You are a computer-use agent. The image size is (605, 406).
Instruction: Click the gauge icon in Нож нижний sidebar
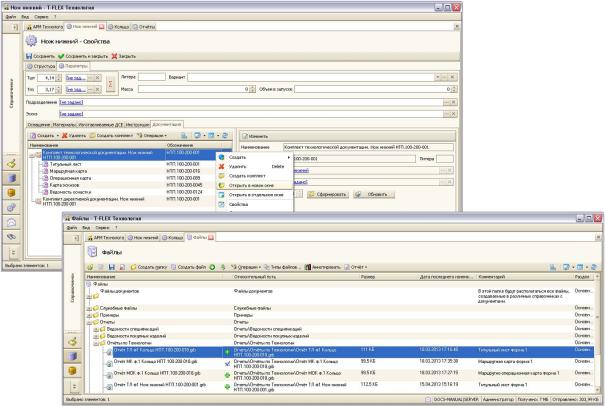point(12,222)
